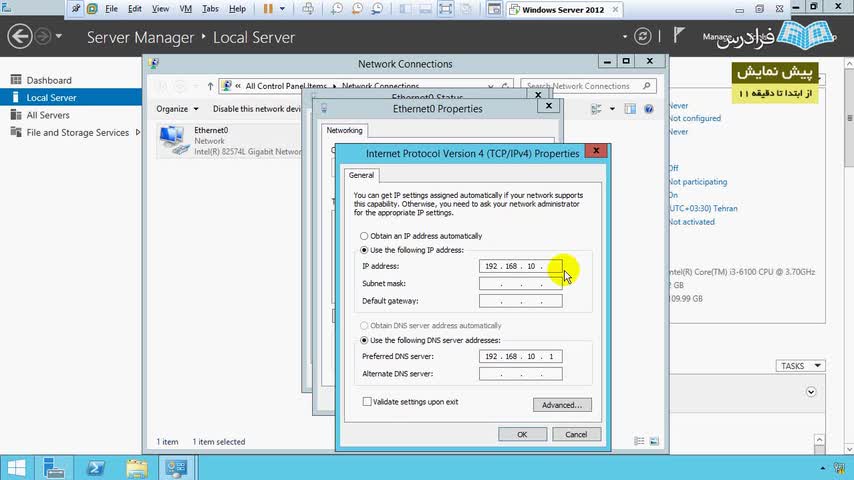Open VMware File menu

[111, 9]
